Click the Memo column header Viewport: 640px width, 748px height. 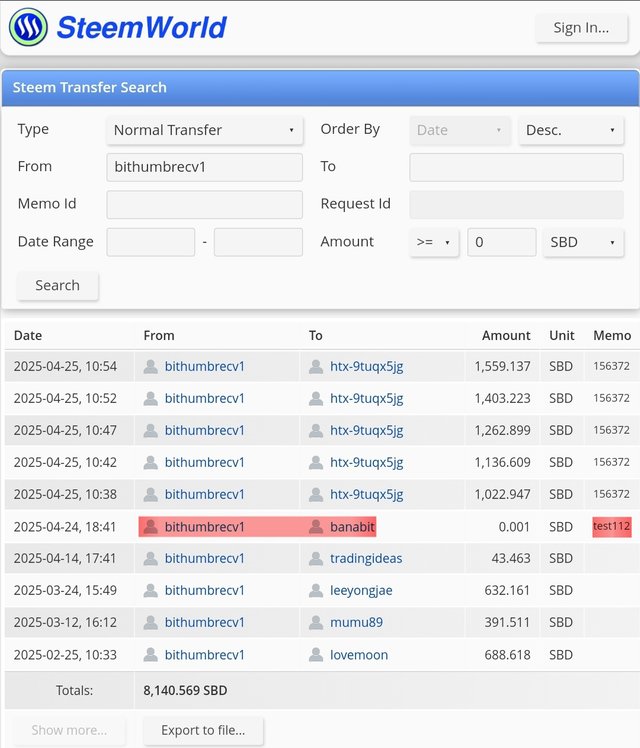point(612,335)
